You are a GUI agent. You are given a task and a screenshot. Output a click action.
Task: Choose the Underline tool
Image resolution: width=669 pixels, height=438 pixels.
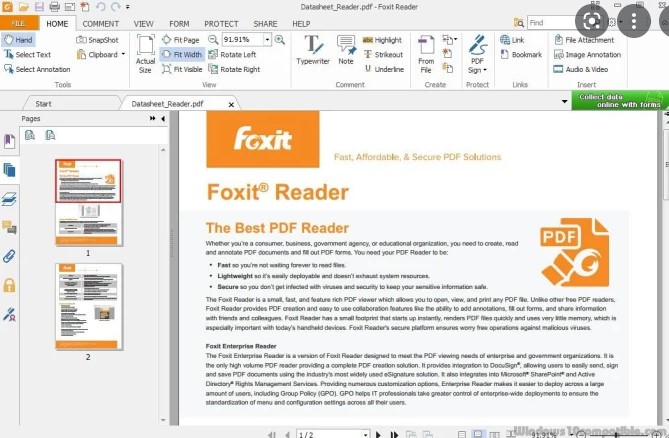click(x=384, y=69)
